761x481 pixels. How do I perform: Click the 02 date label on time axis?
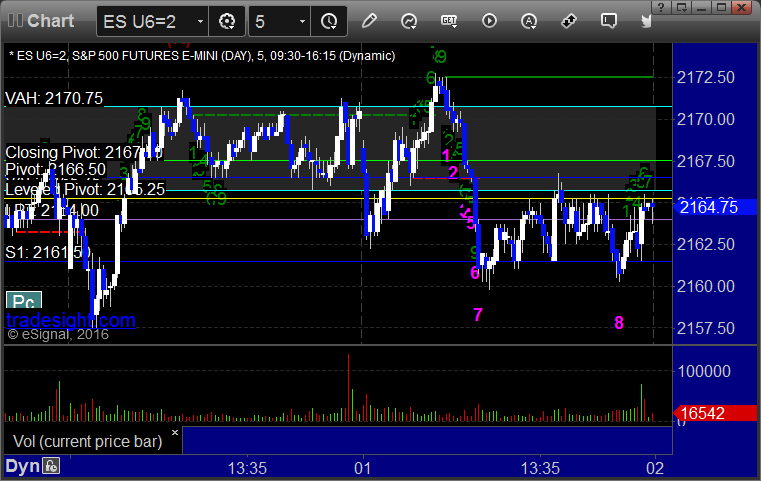(655, 468)
